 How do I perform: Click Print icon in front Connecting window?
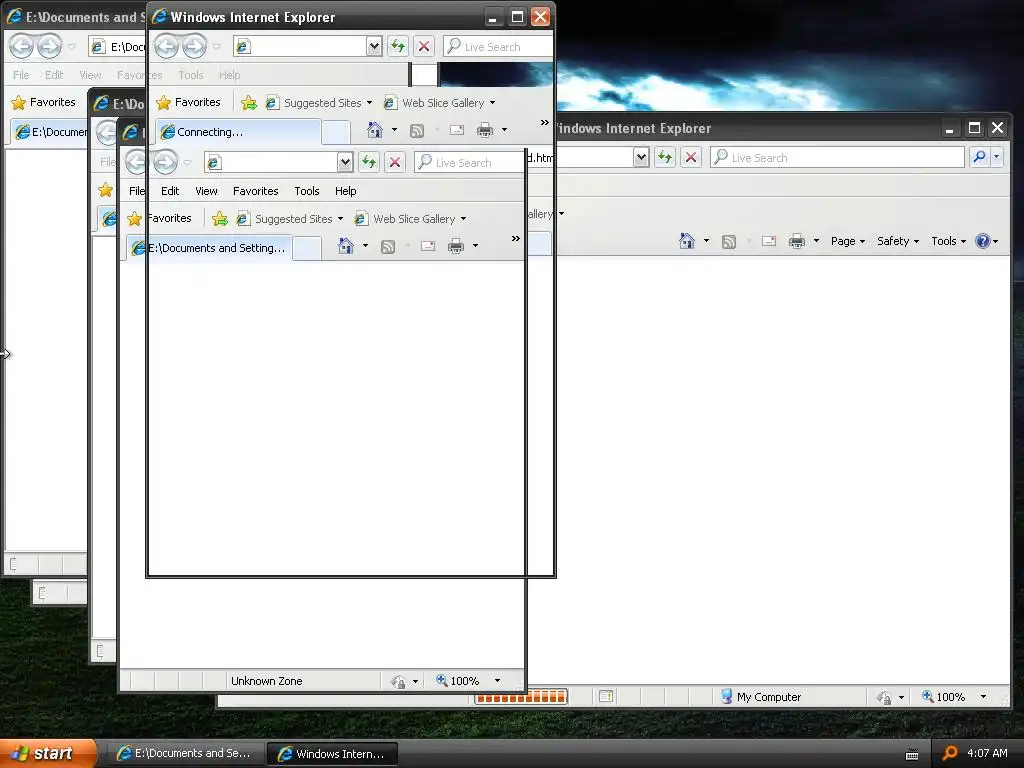pos(485,131)
